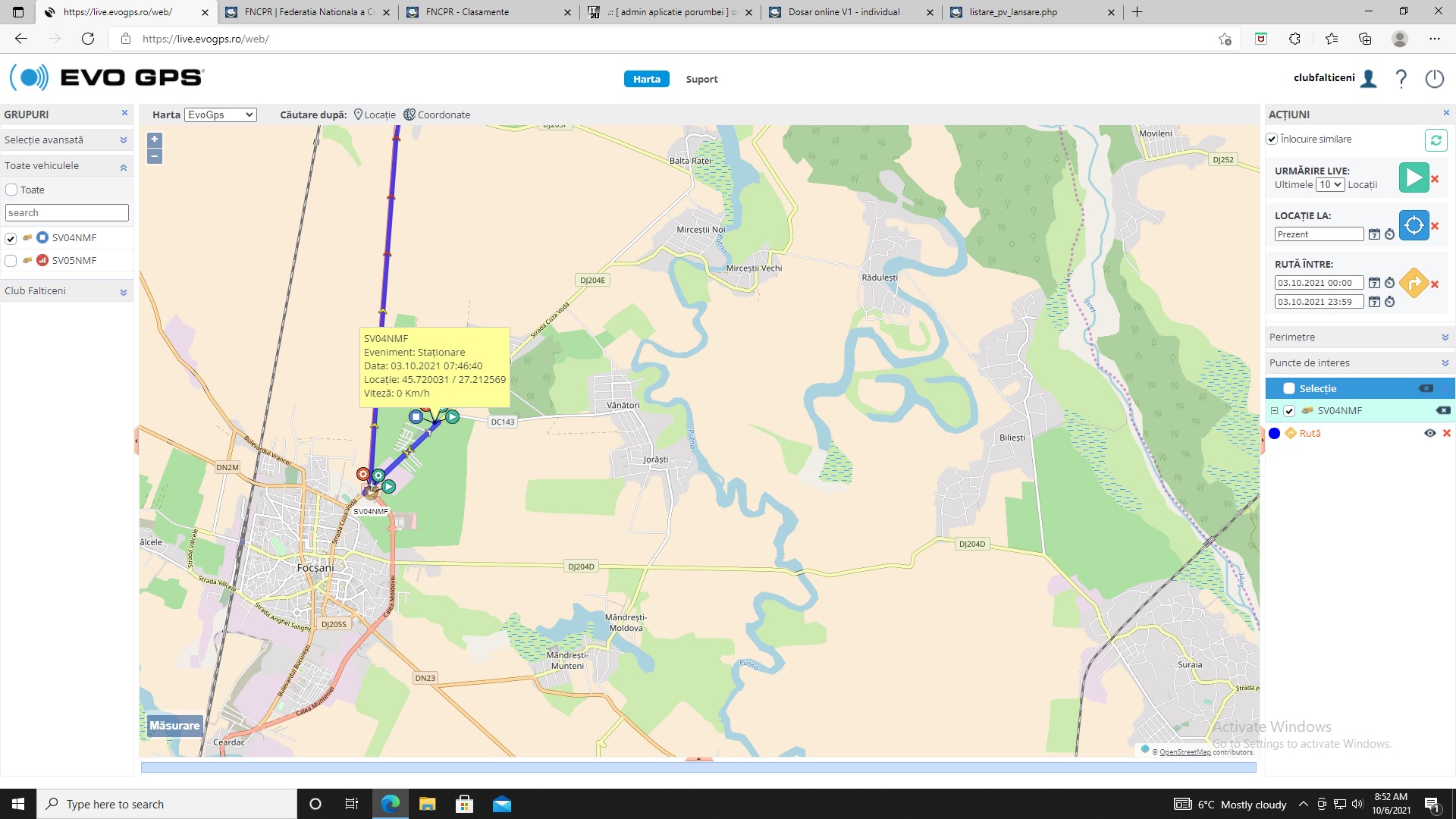Screen dimensions: 1456x819
Task: Open the help question mark icon
Action: tap(1401, 79)
